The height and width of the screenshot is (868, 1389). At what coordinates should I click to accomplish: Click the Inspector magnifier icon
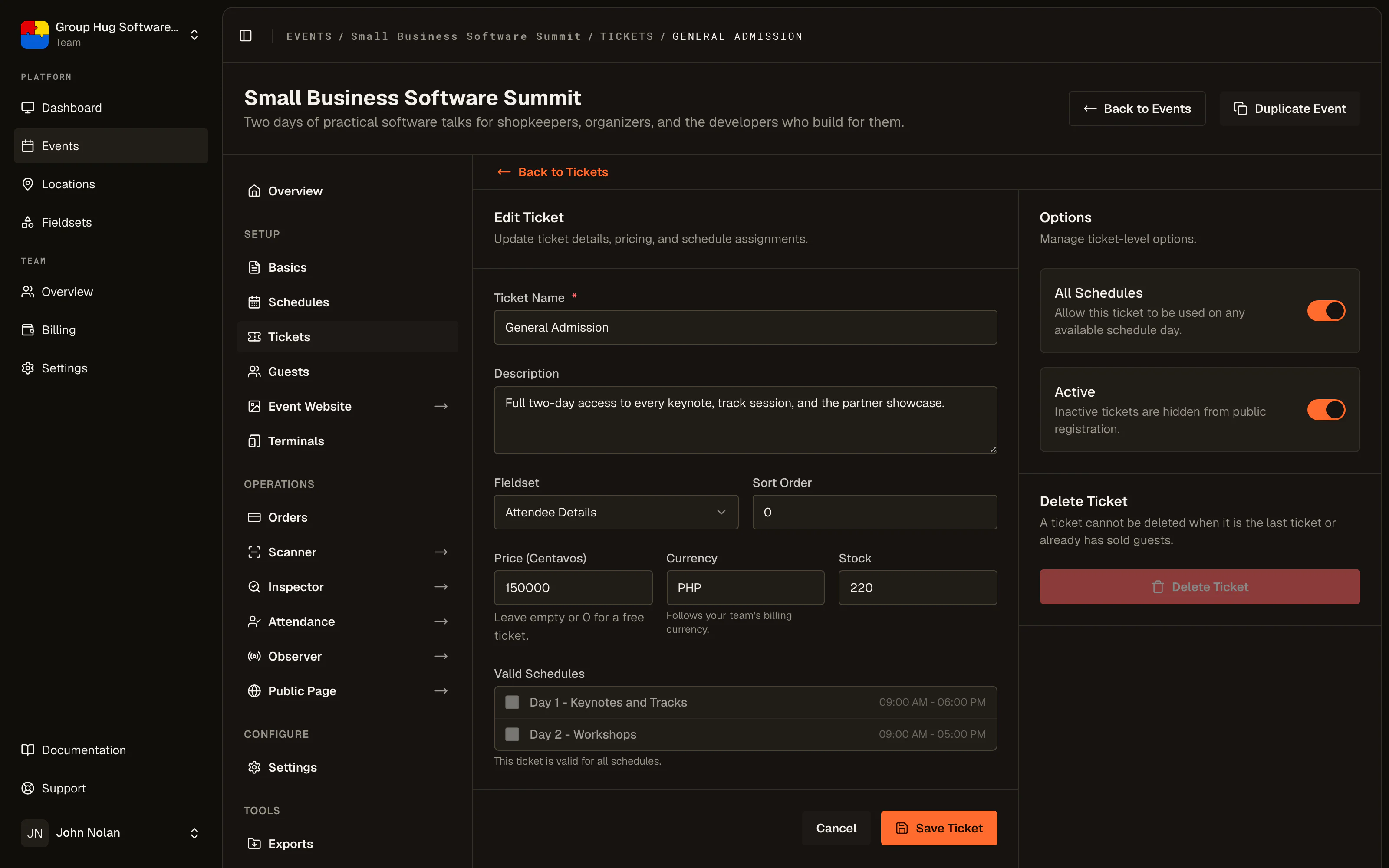(x=254, y=587)
